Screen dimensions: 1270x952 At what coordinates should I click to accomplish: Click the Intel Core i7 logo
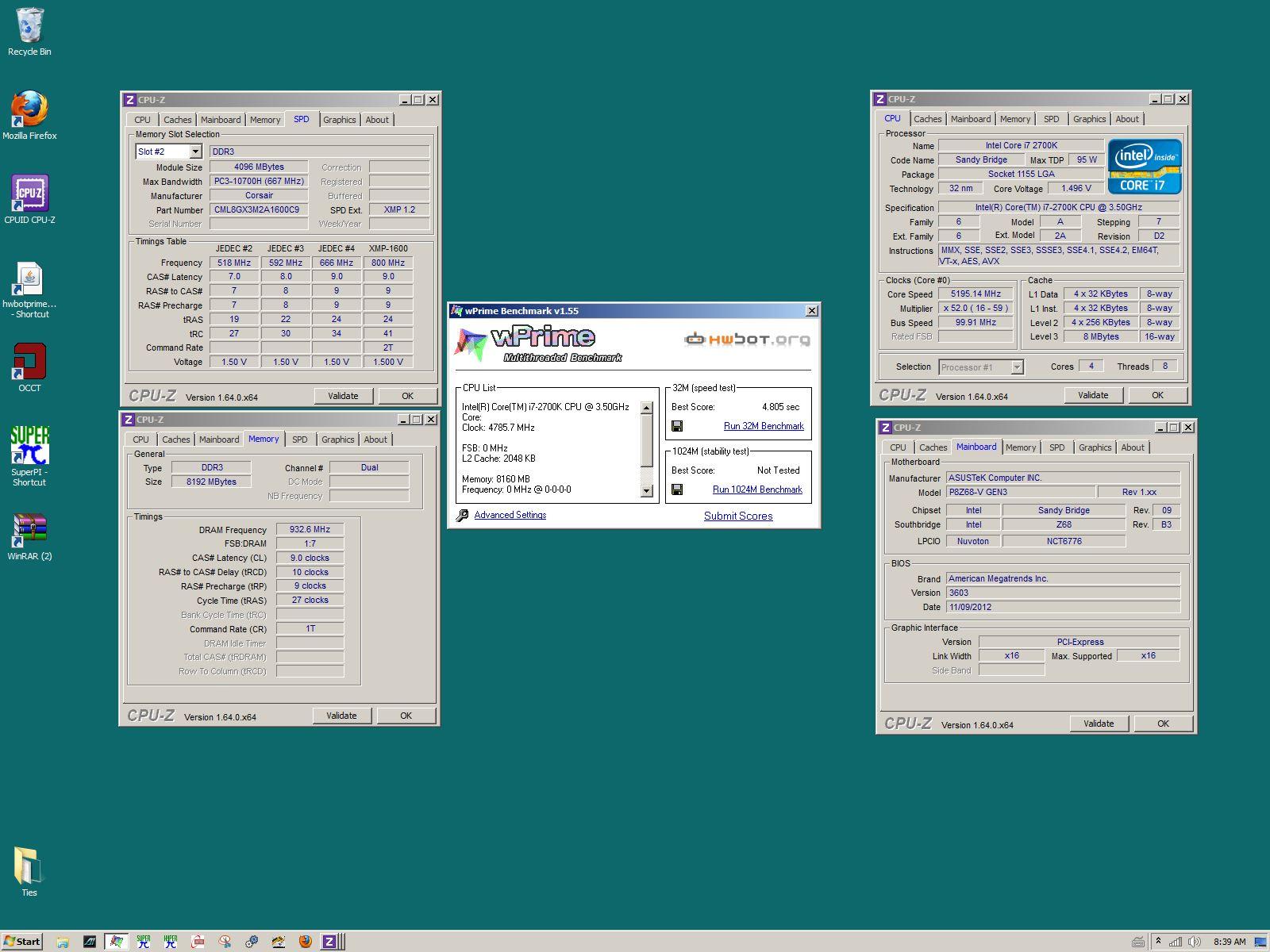click(x=1144, y=167)
